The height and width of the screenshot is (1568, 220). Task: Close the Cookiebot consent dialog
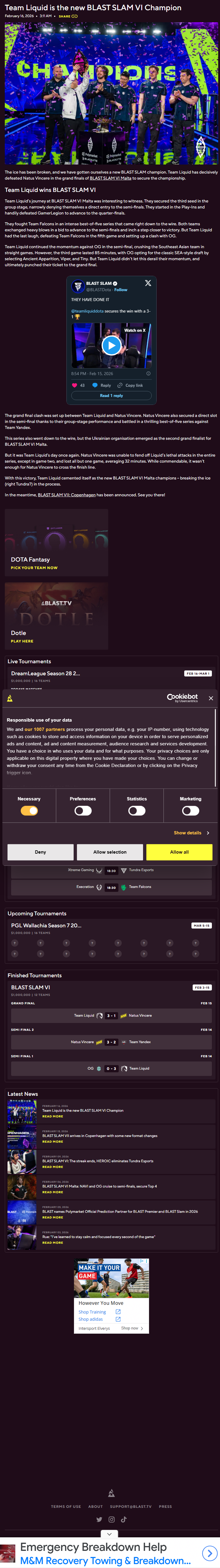pyautogui.click(x=211, y=698)
